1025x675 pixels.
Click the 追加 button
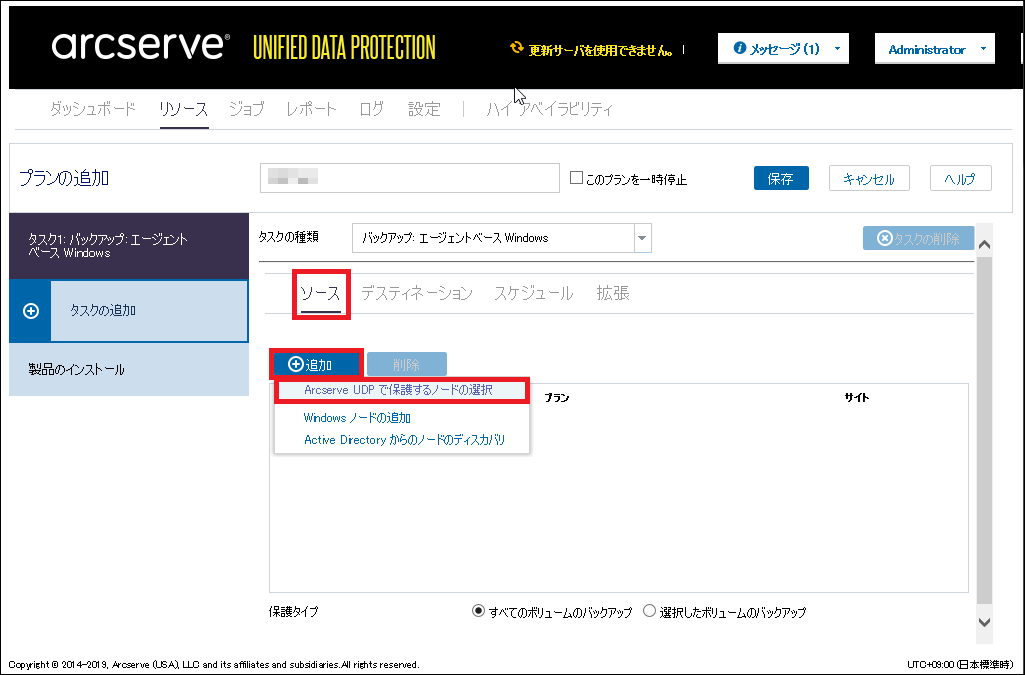(x=316, y=365)
